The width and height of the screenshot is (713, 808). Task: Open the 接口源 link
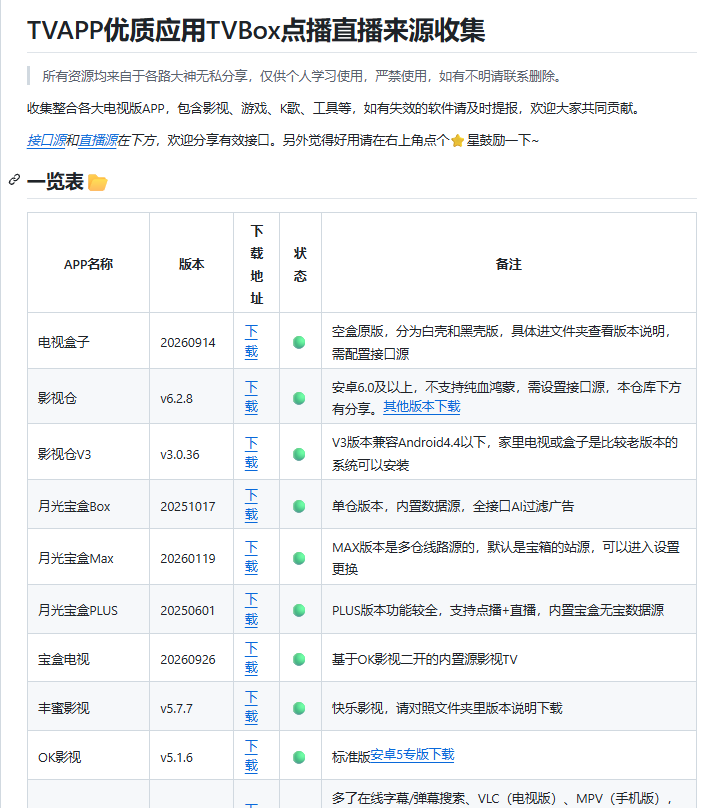(x=46, y=140)
